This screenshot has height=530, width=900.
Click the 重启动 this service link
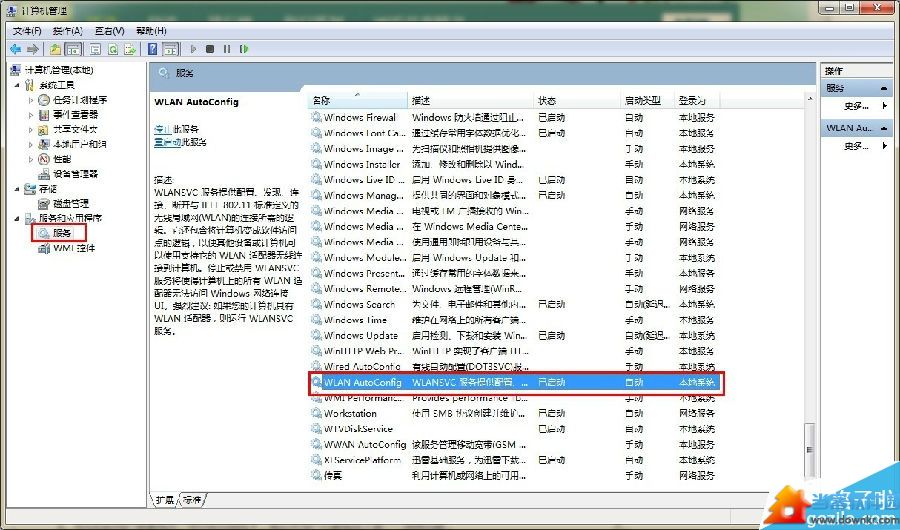point(168,142)
